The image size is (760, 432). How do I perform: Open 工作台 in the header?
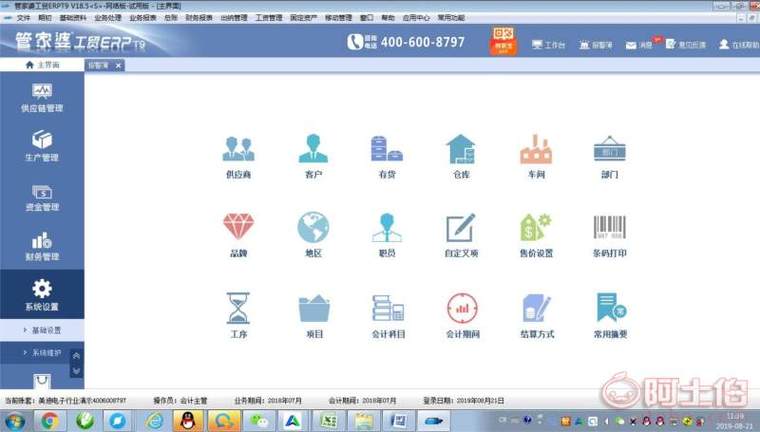[x=548, y=45]
